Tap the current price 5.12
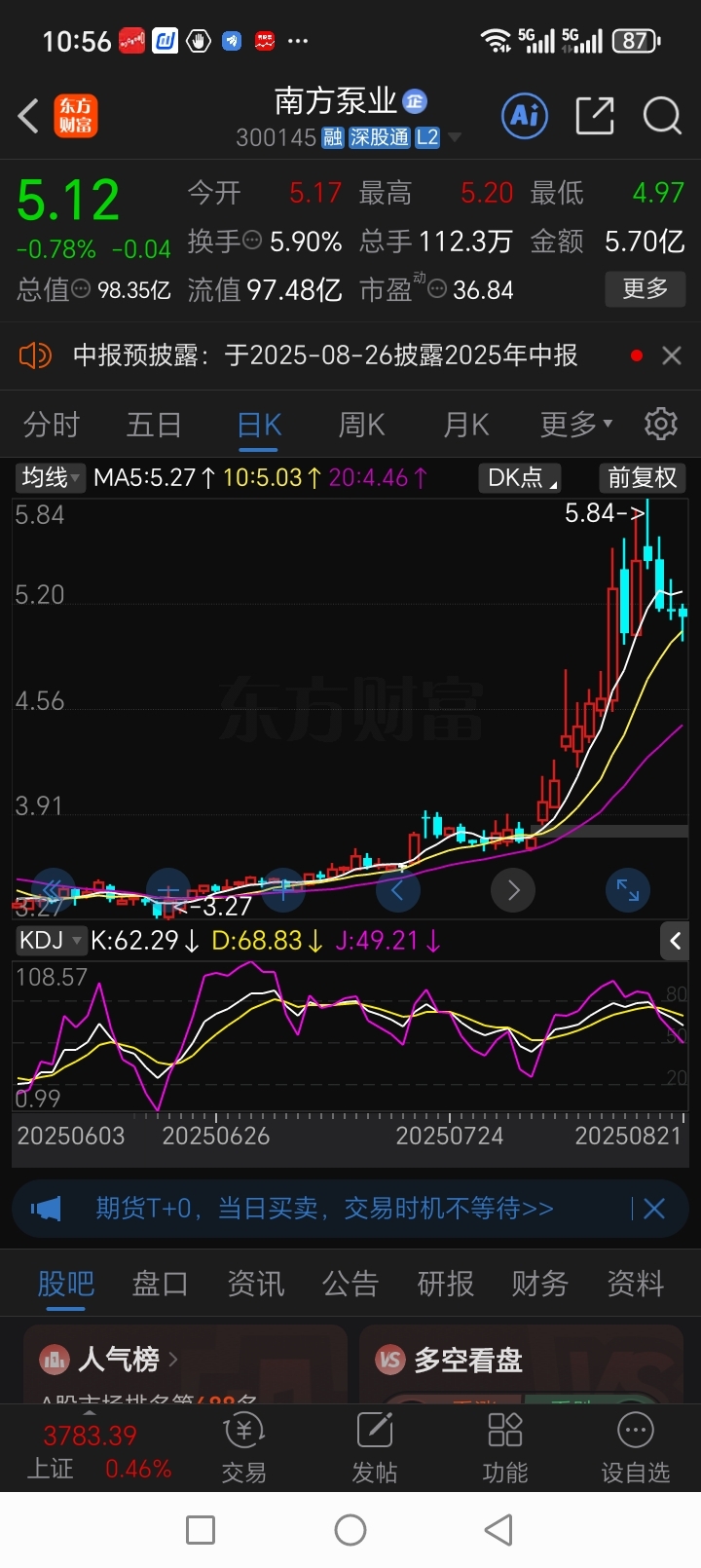This screenshot has height=1568, width=701. [x=68, y=201]
